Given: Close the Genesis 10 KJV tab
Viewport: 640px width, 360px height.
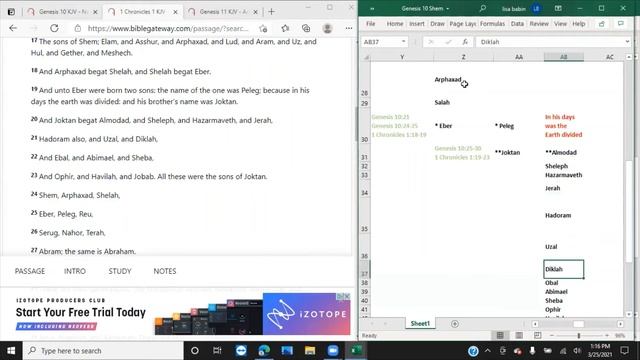Looking at the screenshot, I should (95, 12).
